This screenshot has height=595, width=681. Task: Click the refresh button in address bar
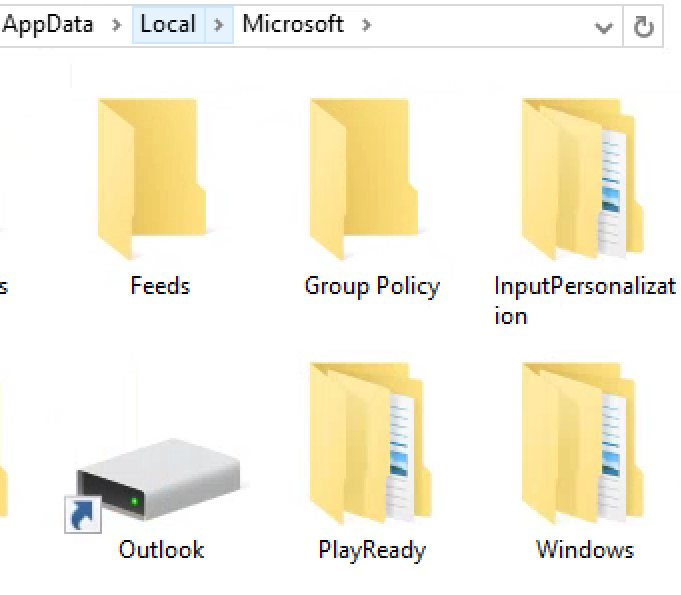[x=643, y=26]
